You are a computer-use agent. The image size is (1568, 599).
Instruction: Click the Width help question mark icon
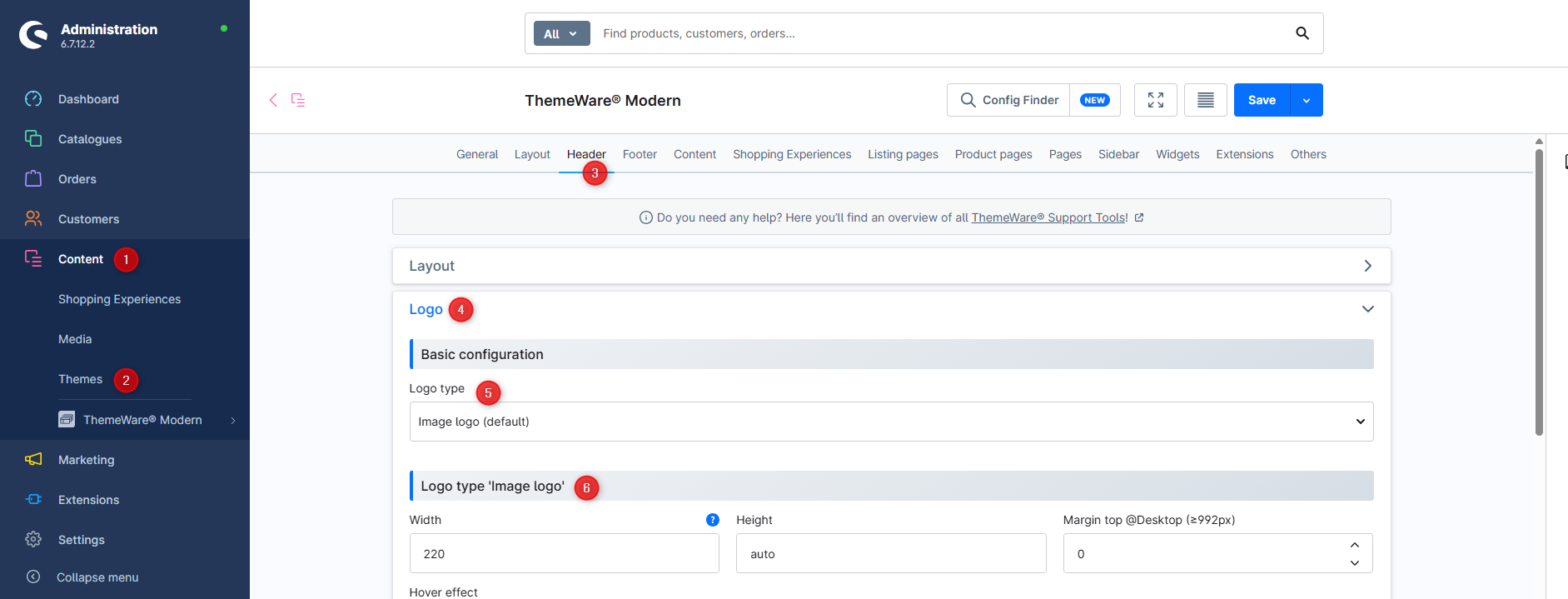tap(713, 520)
